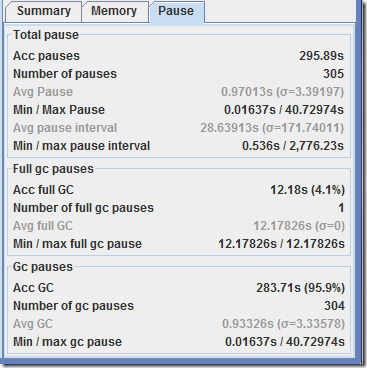367x368 pixels.
Task: Click the Acc pauses value 295.89s
Action: pyautogui.click(x=321, y=56)
